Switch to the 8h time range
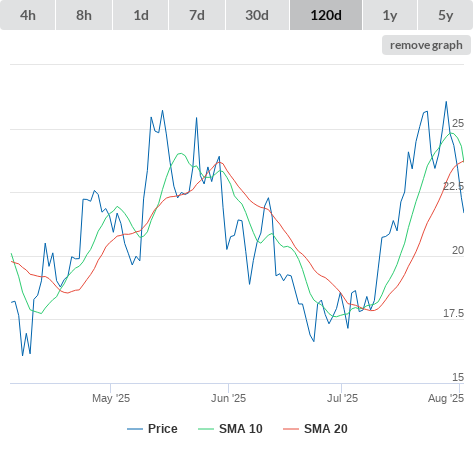 click(84, 15)
